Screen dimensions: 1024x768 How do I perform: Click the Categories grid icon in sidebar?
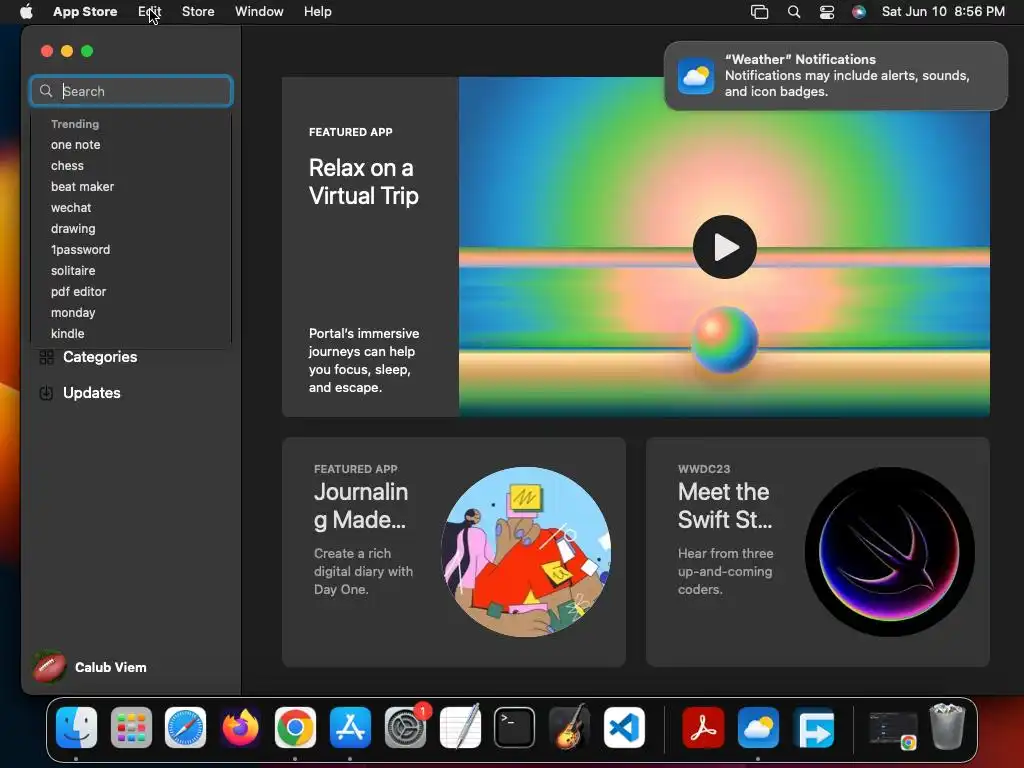(46, 357)
